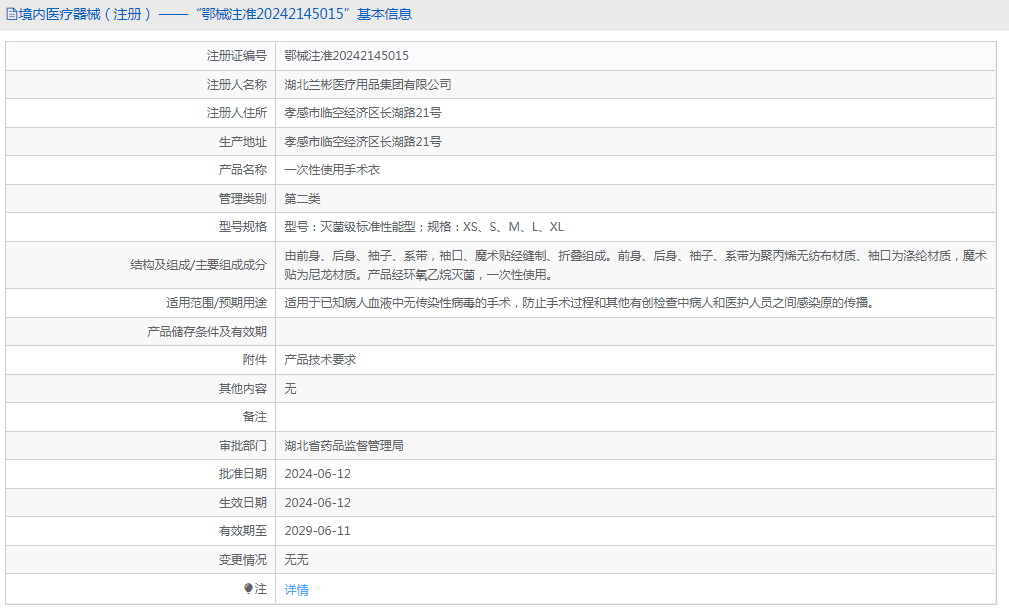This screenshot has width=1009, height=612.
Task: Click the 附件 label
Action: [254, 360]
